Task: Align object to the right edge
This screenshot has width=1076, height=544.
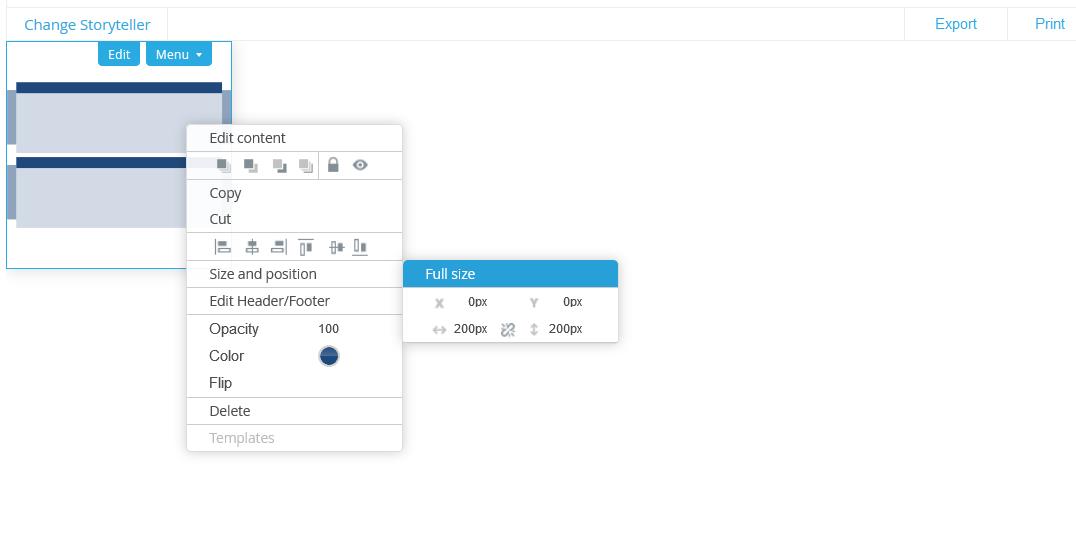Action: tap(279, 247)
